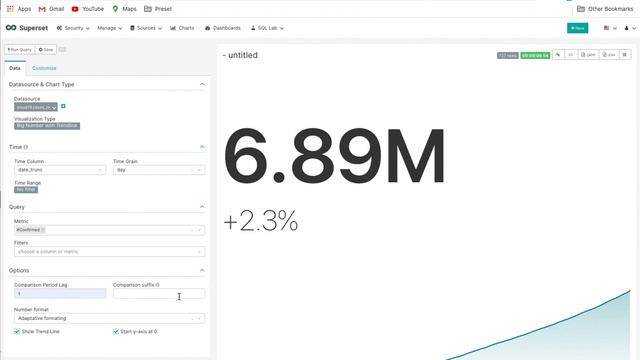Click the No filter time range
The height and width of the screenshot is (360, 640).
(x=26, y=190)
